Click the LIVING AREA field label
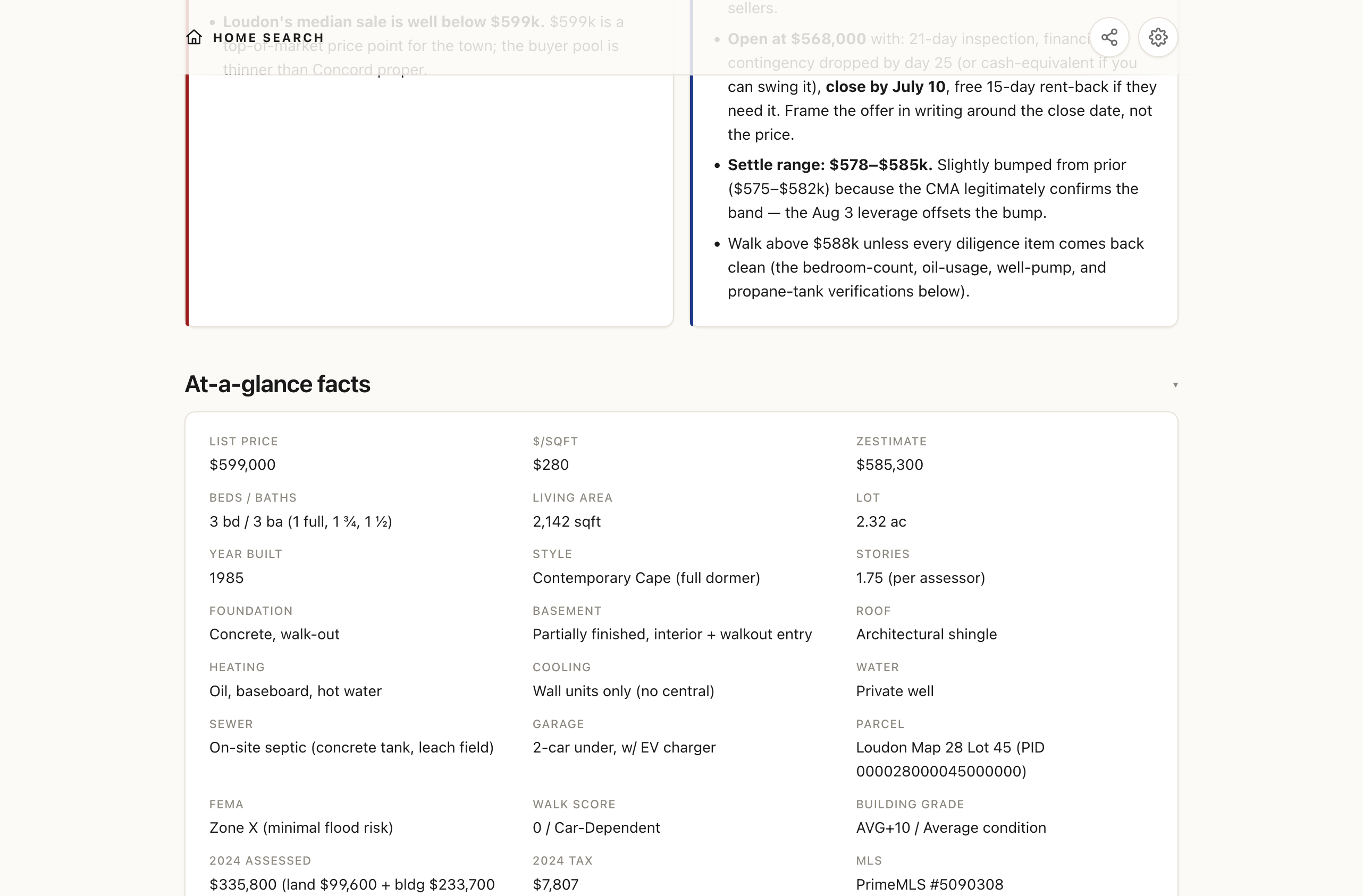 (x=572, y=497)
